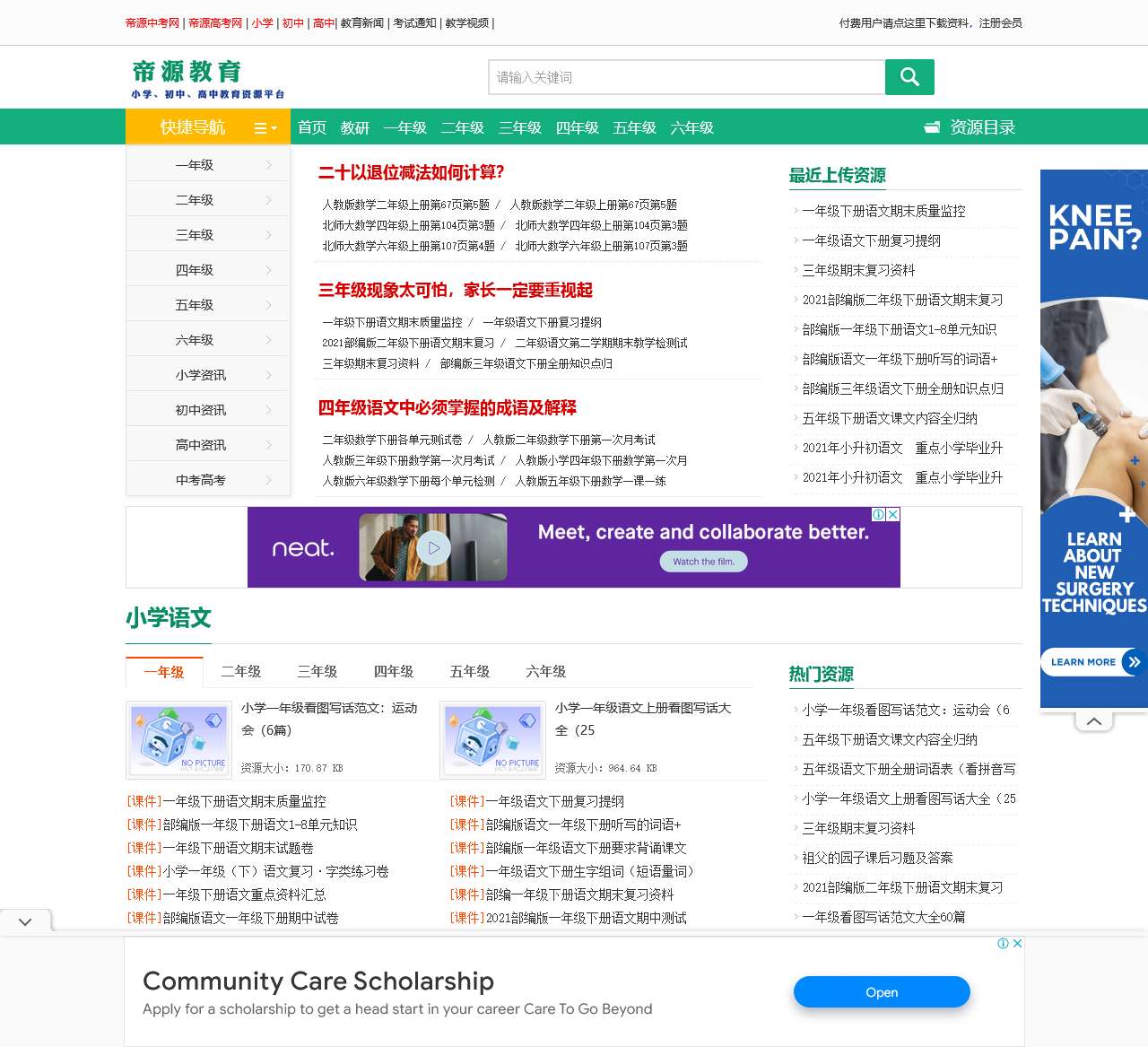Viewport: 1148px width, 1047px height.
Task: Open 人教版数学二年级上册第67页第5题 link
Action: (406, 205)
